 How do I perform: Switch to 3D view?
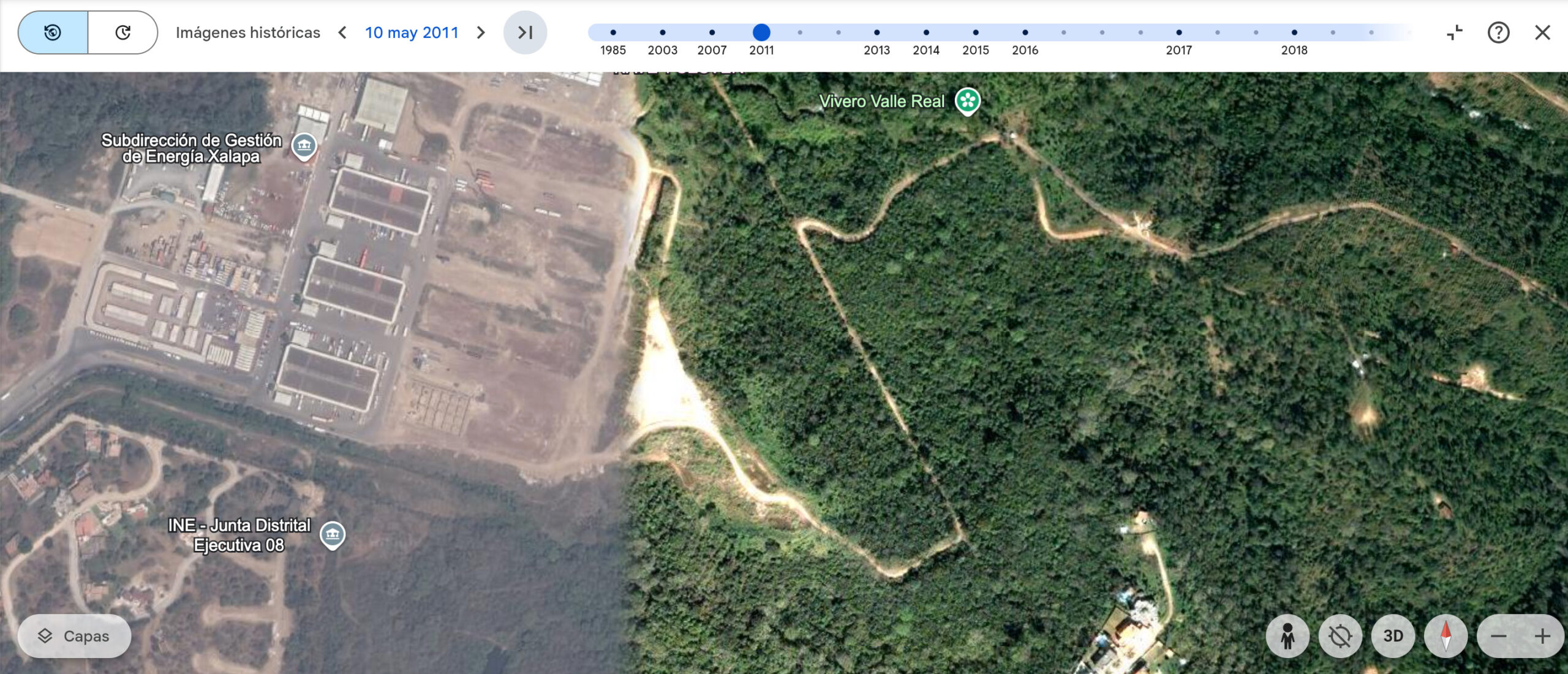click(x=1393, y=636)
